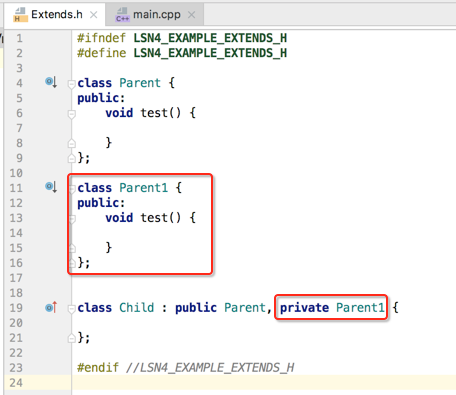The height and width of the screenshot is (395, 456).
Task: Click the class keyword on line 4
Action: 95,83
